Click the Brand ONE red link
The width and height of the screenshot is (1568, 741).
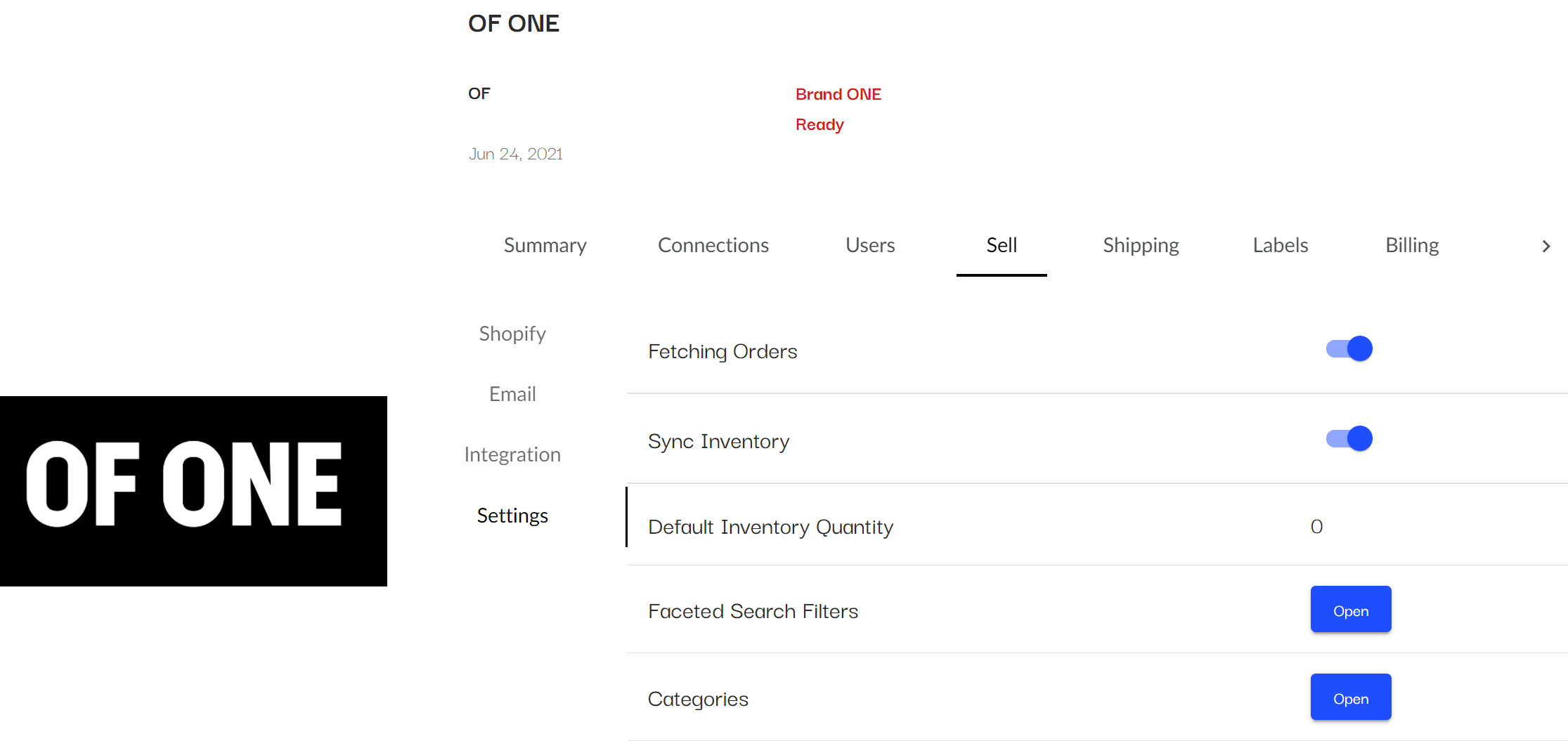coord(838,94)
